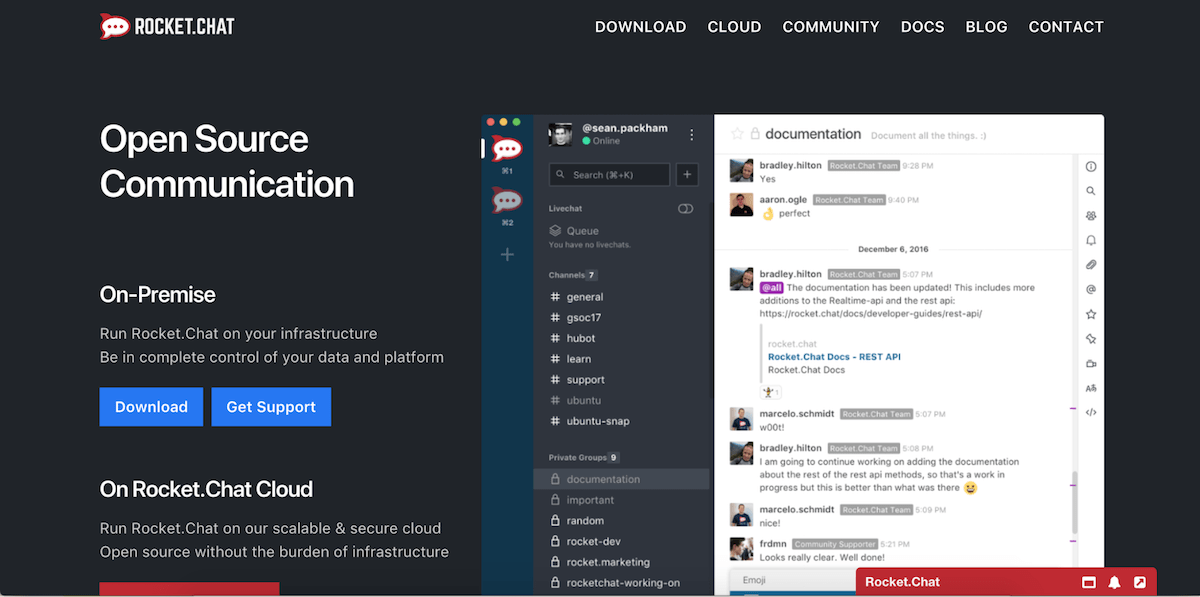Minimize the Rocket.Chat livechat widget
The image size is (1200, 597).
1089,582
